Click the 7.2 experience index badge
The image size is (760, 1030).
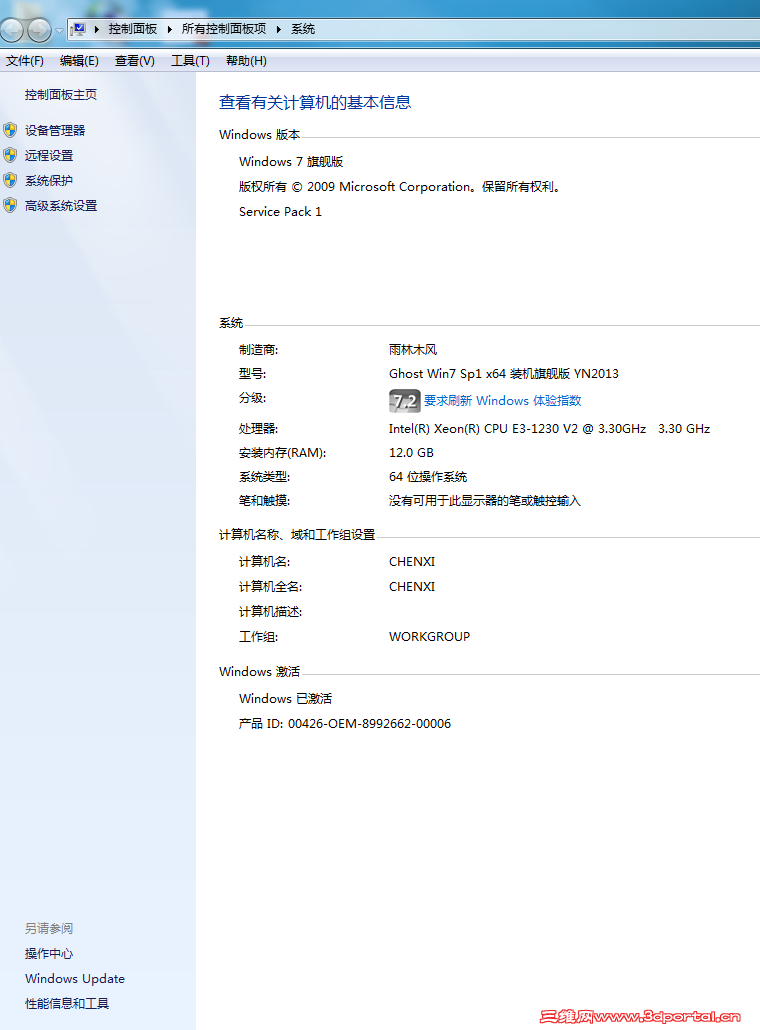click(405, 401)
